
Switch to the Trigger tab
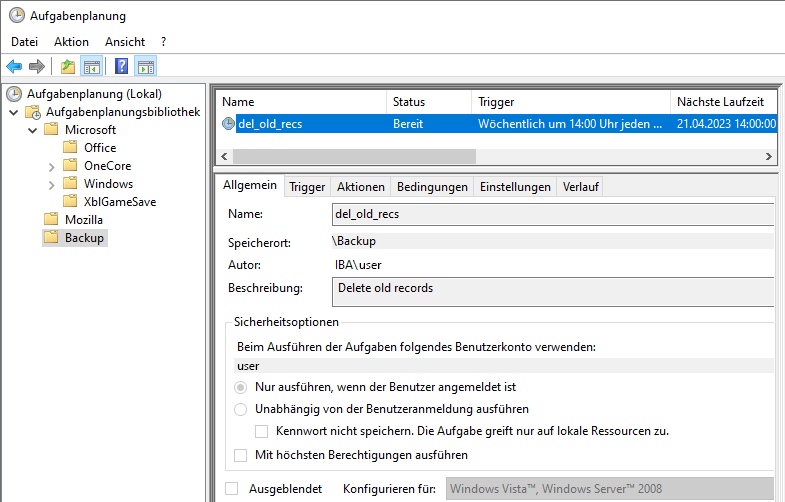307,187
